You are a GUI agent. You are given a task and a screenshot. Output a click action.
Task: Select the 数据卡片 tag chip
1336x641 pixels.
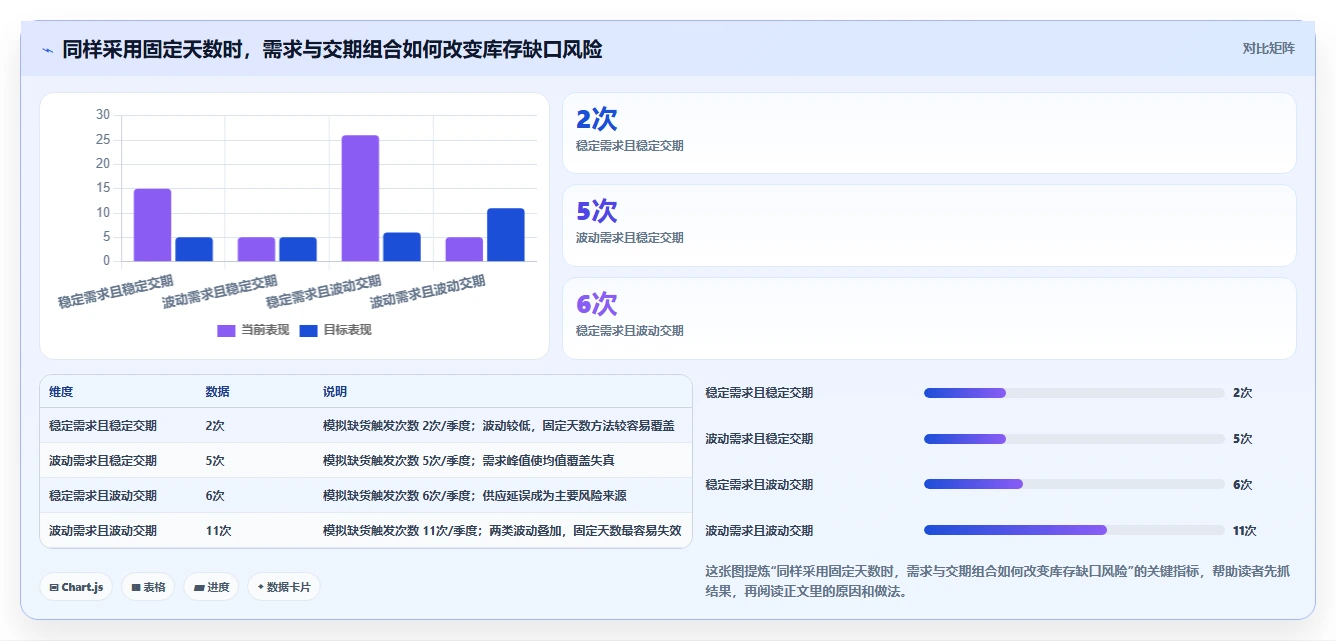[x=284, y=587]
